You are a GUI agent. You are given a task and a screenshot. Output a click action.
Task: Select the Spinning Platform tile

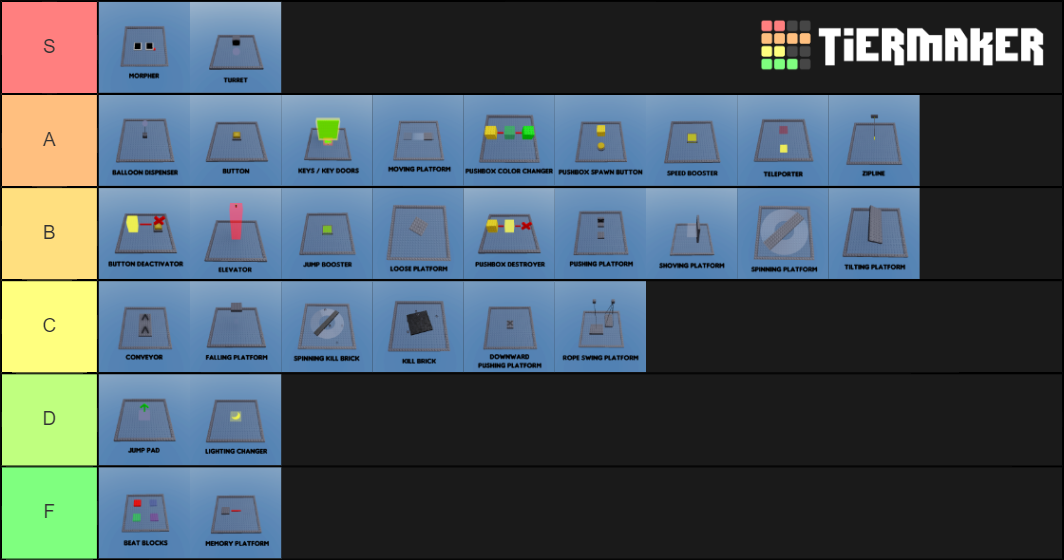(x=783, y=234)
